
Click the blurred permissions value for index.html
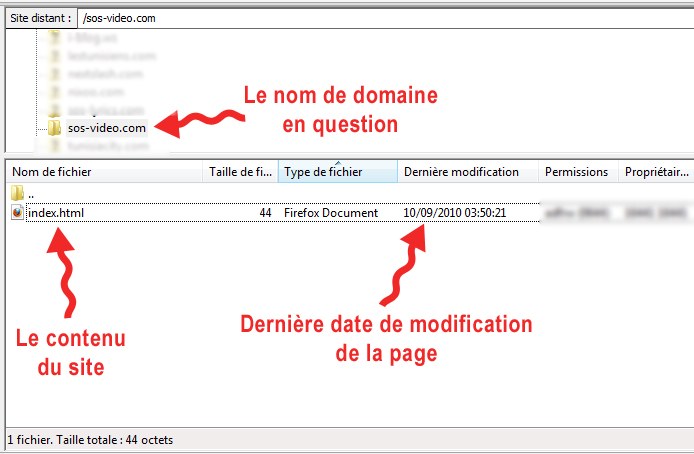pyautogui.click(x=576, y=213)
